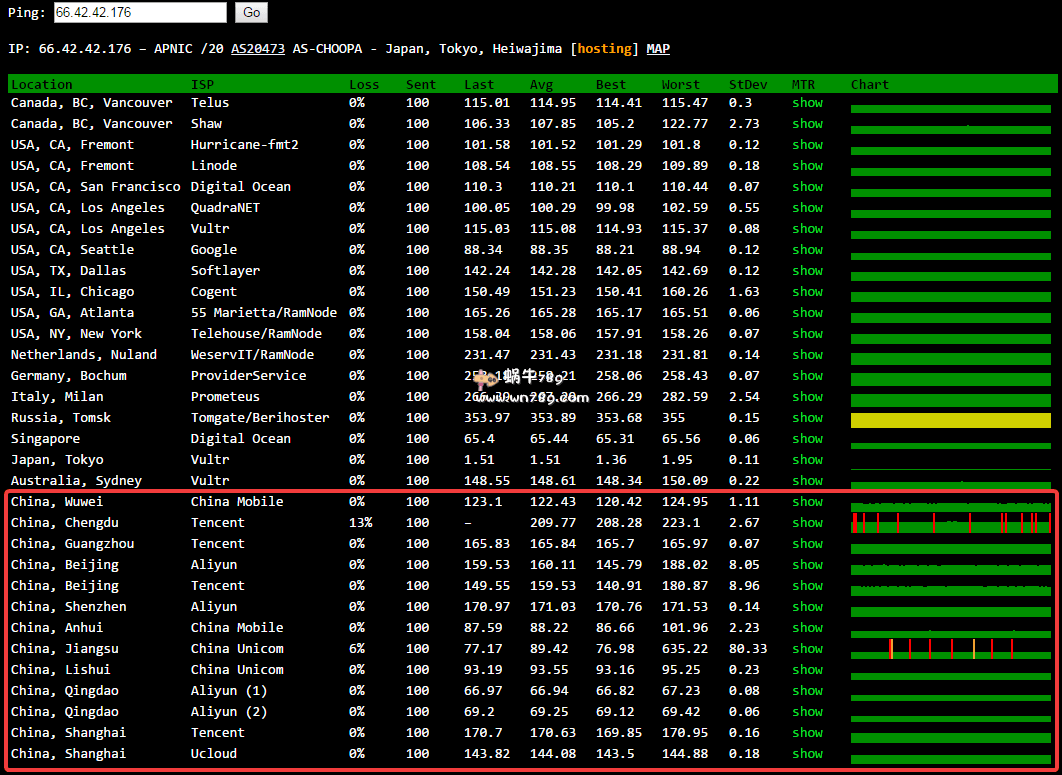Show MTR for Russia Tomsk row
Screen dimensions: 1062x775
point(807,418)
